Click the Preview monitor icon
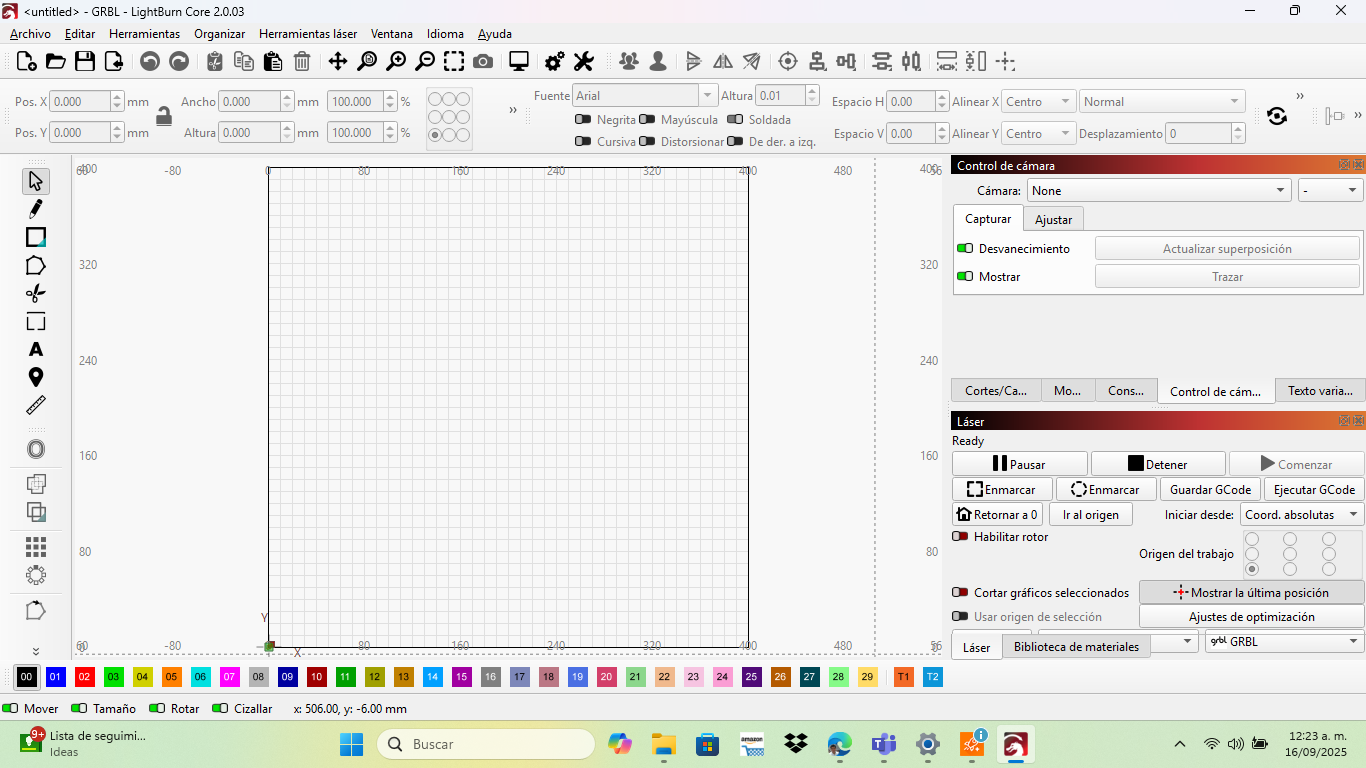 coord(519,62)
